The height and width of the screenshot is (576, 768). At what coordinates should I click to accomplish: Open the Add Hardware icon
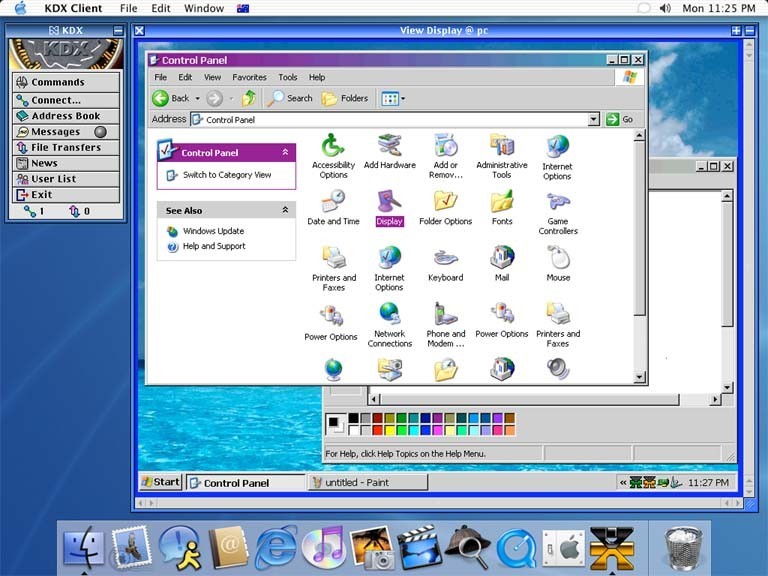point(389,151)
